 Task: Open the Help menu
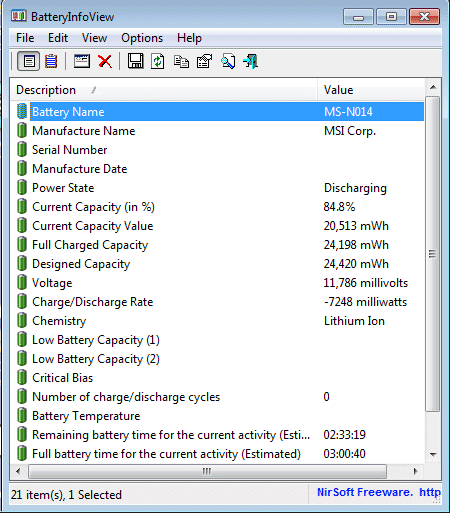[x=189, y=38]
